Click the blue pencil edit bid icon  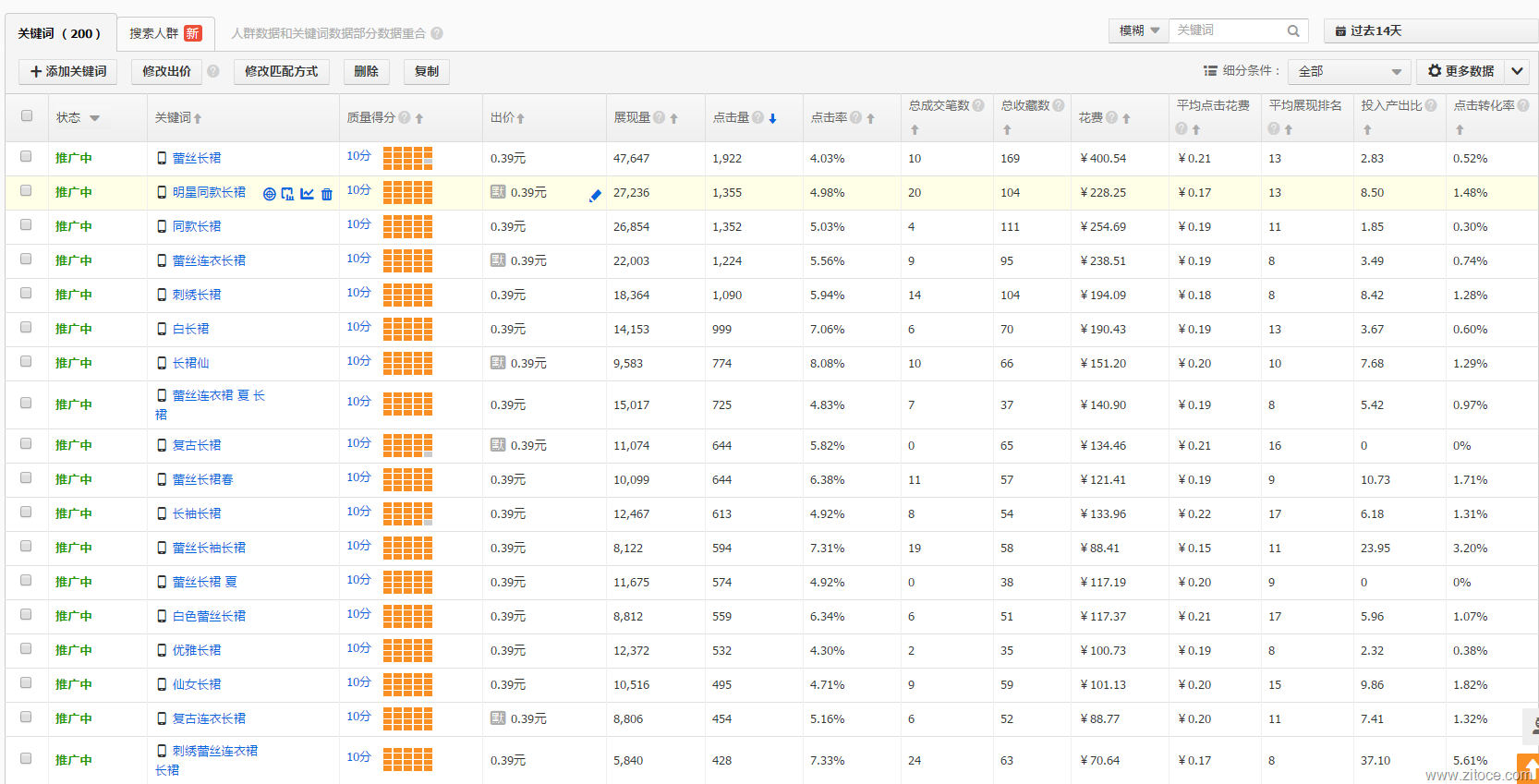click(595, 195)
